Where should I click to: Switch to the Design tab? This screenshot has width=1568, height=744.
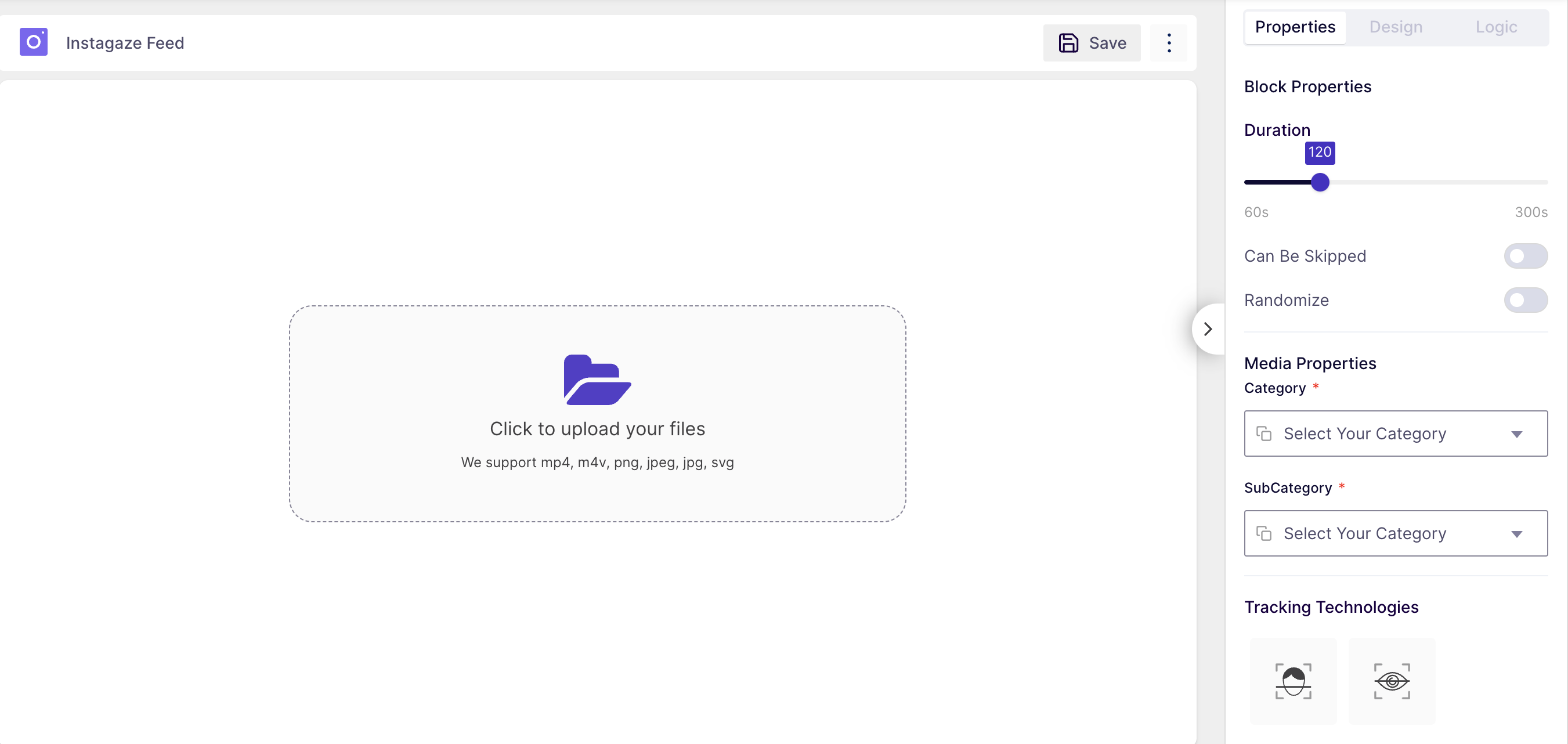pos(1395,27)
